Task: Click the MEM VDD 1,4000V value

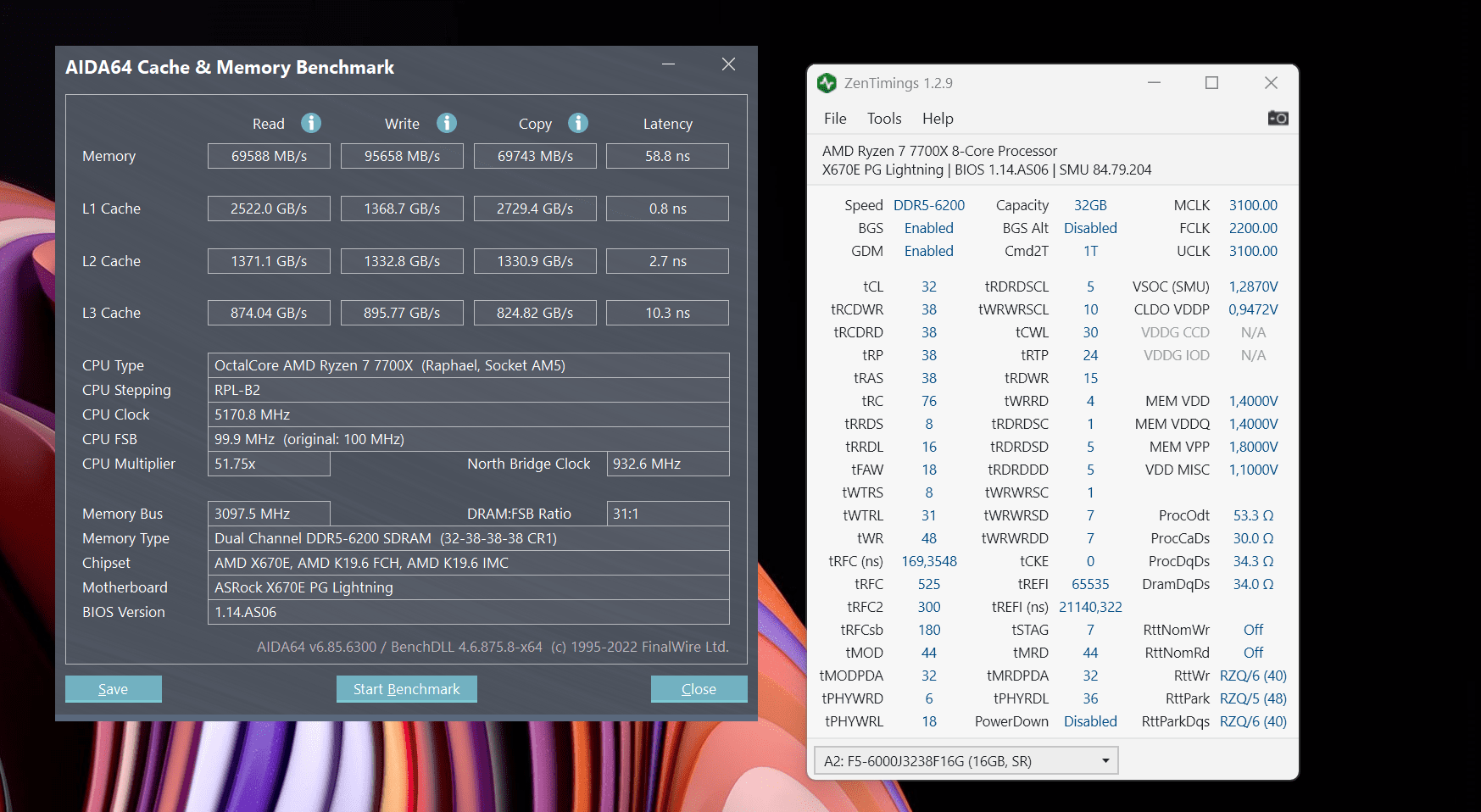Action: tap(1253, 401)
